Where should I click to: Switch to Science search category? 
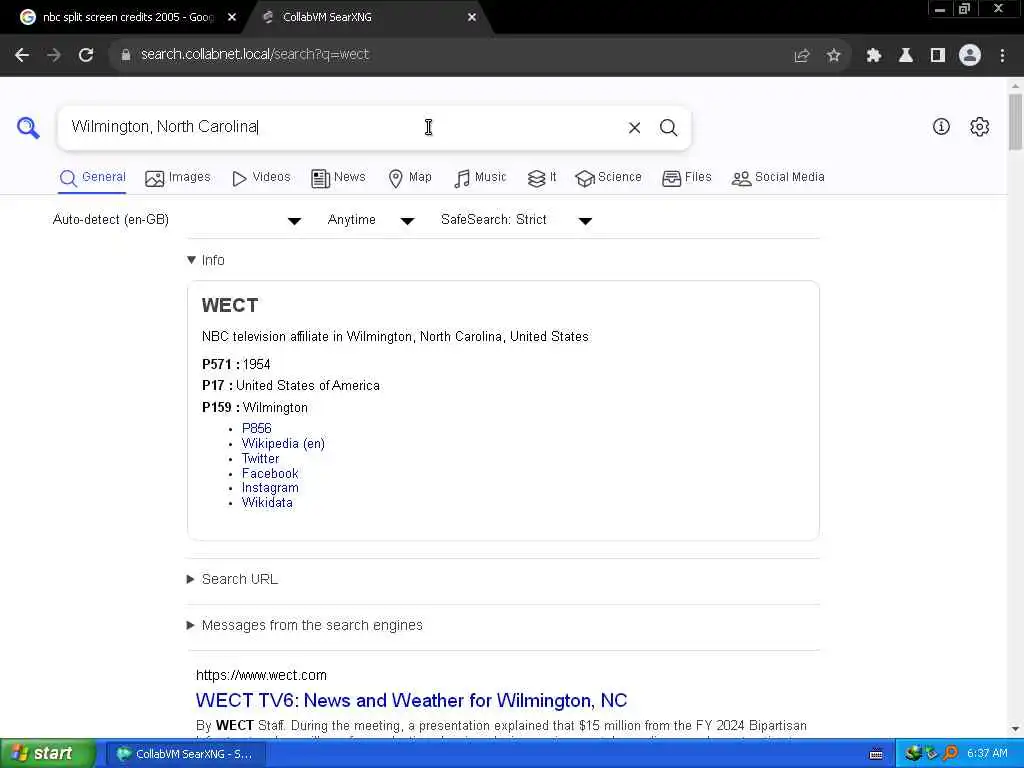(608, 178)
